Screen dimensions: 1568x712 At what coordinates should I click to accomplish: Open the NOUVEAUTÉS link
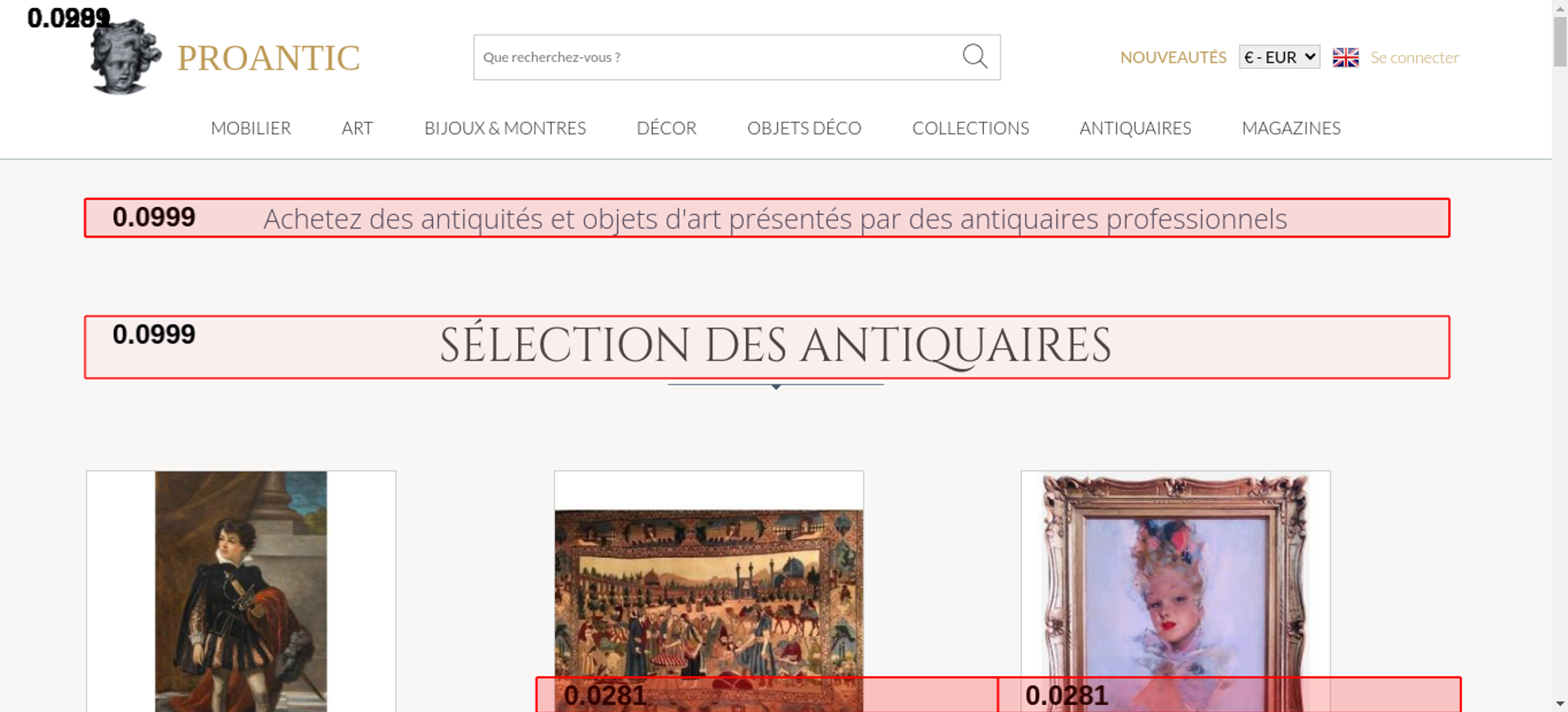pos(1173,57)
